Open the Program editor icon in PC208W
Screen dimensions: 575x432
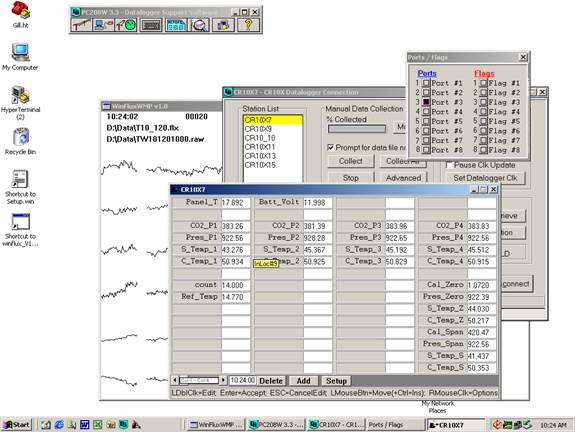click(x=151, y=25)
